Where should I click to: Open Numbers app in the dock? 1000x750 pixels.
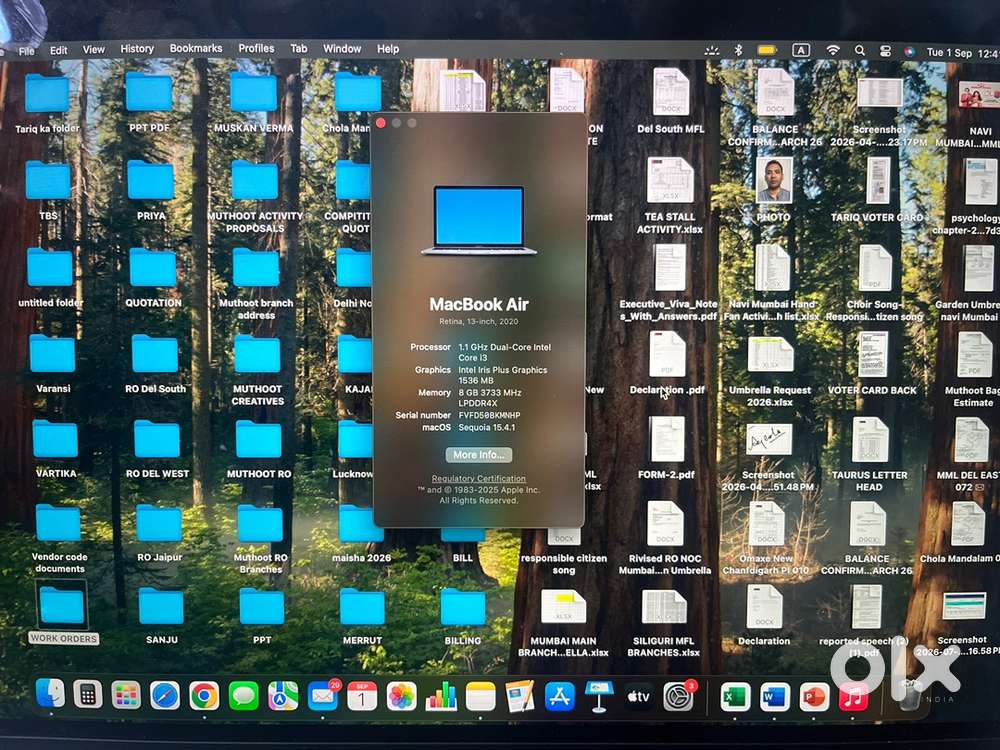click(x=441, y=696)
